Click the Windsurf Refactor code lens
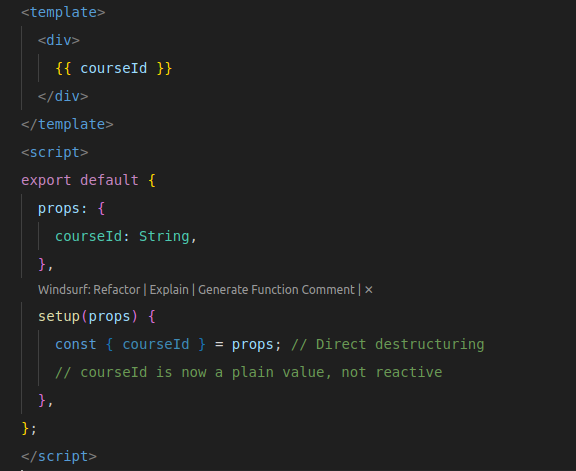The height and width of the screenshot is (471, 576). point(89,290)
